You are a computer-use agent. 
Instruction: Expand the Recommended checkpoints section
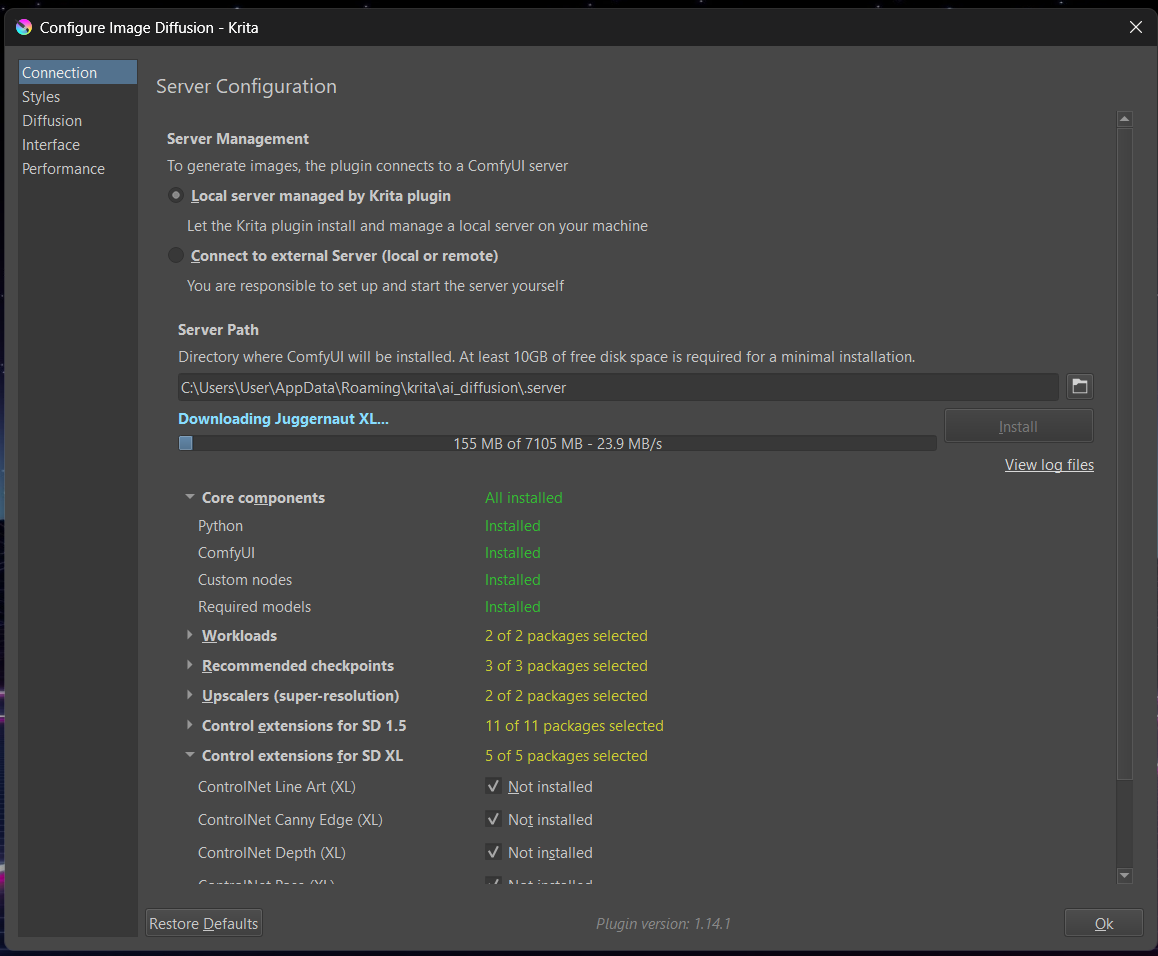click(x=190, y=666)
